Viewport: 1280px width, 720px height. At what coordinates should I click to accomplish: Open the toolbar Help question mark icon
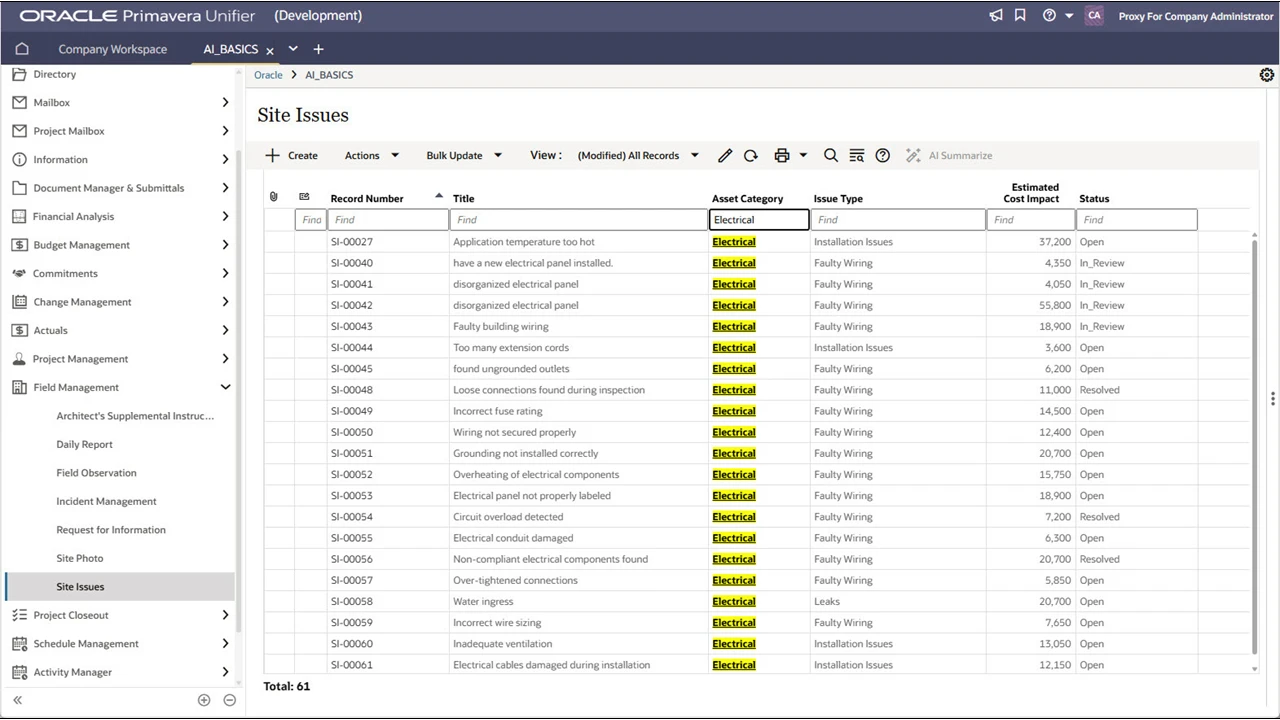(882, 155)
